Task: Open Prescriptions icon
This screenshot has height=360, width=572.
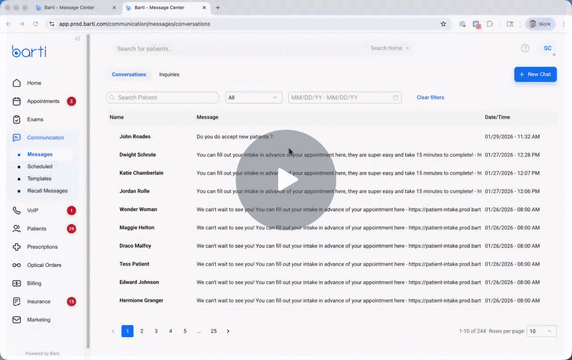Action: pyautogui.click(x=17, y=247)
